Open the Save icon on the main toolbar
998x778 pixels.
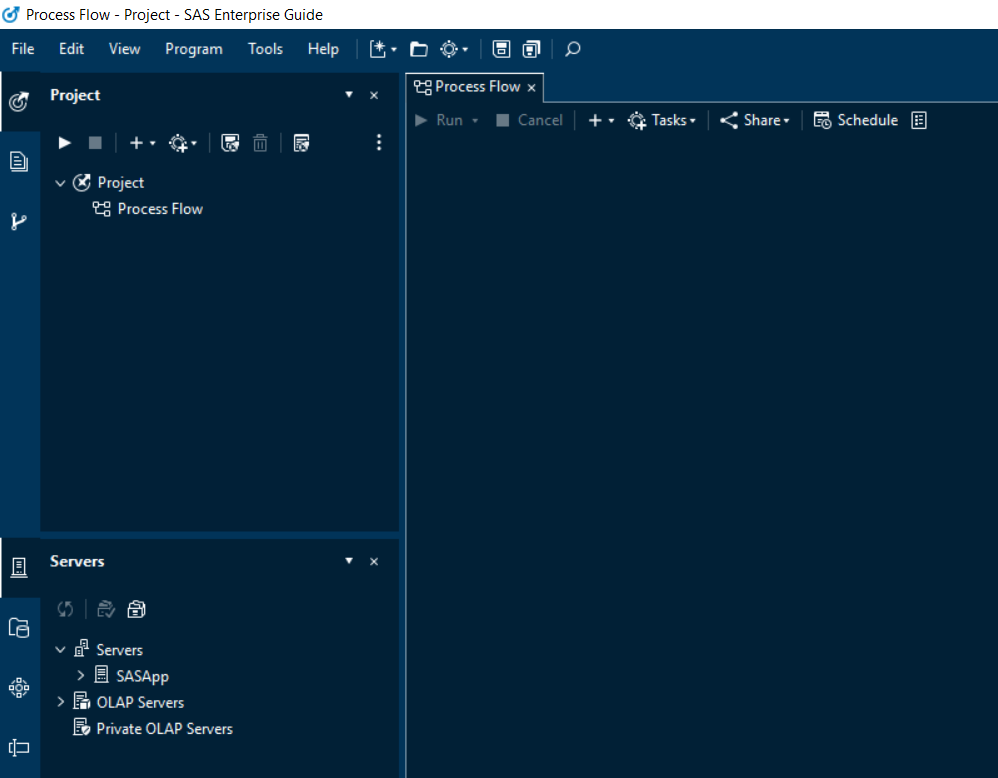[501, 48]
